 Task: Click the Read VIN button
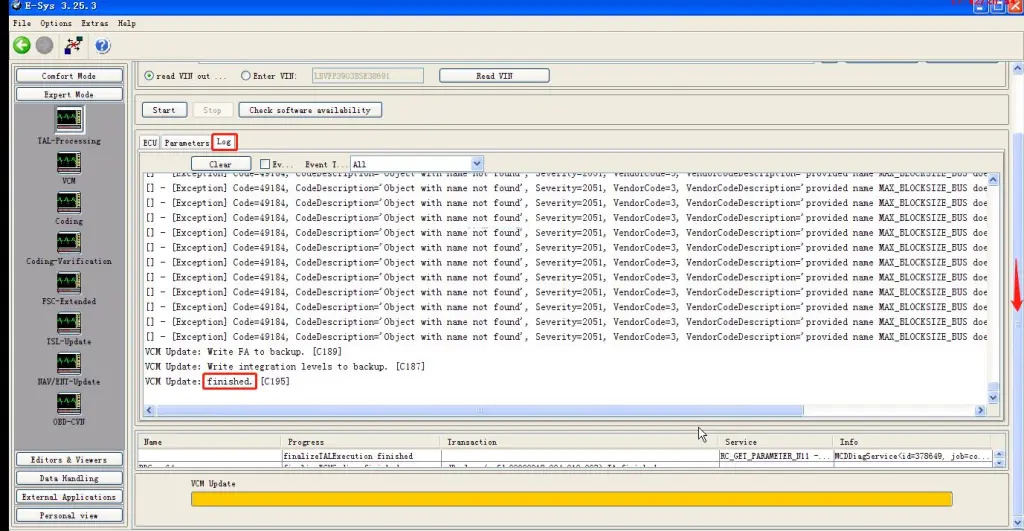(x=494, y=76)
